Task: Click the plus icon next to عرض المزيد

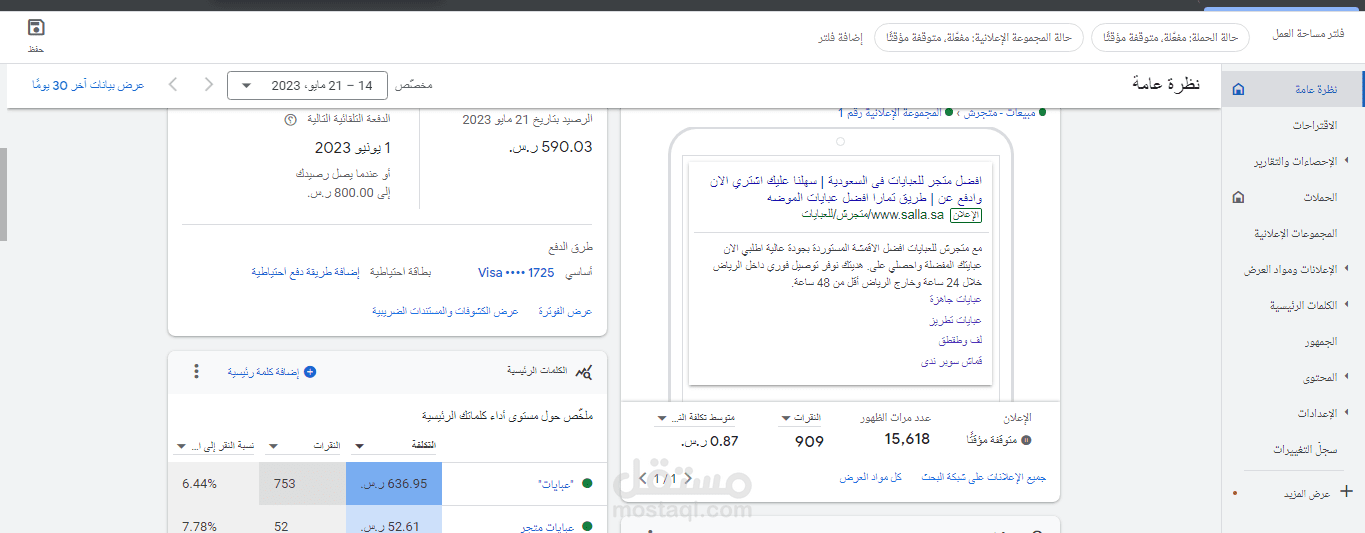Action: pos(1346,491)
